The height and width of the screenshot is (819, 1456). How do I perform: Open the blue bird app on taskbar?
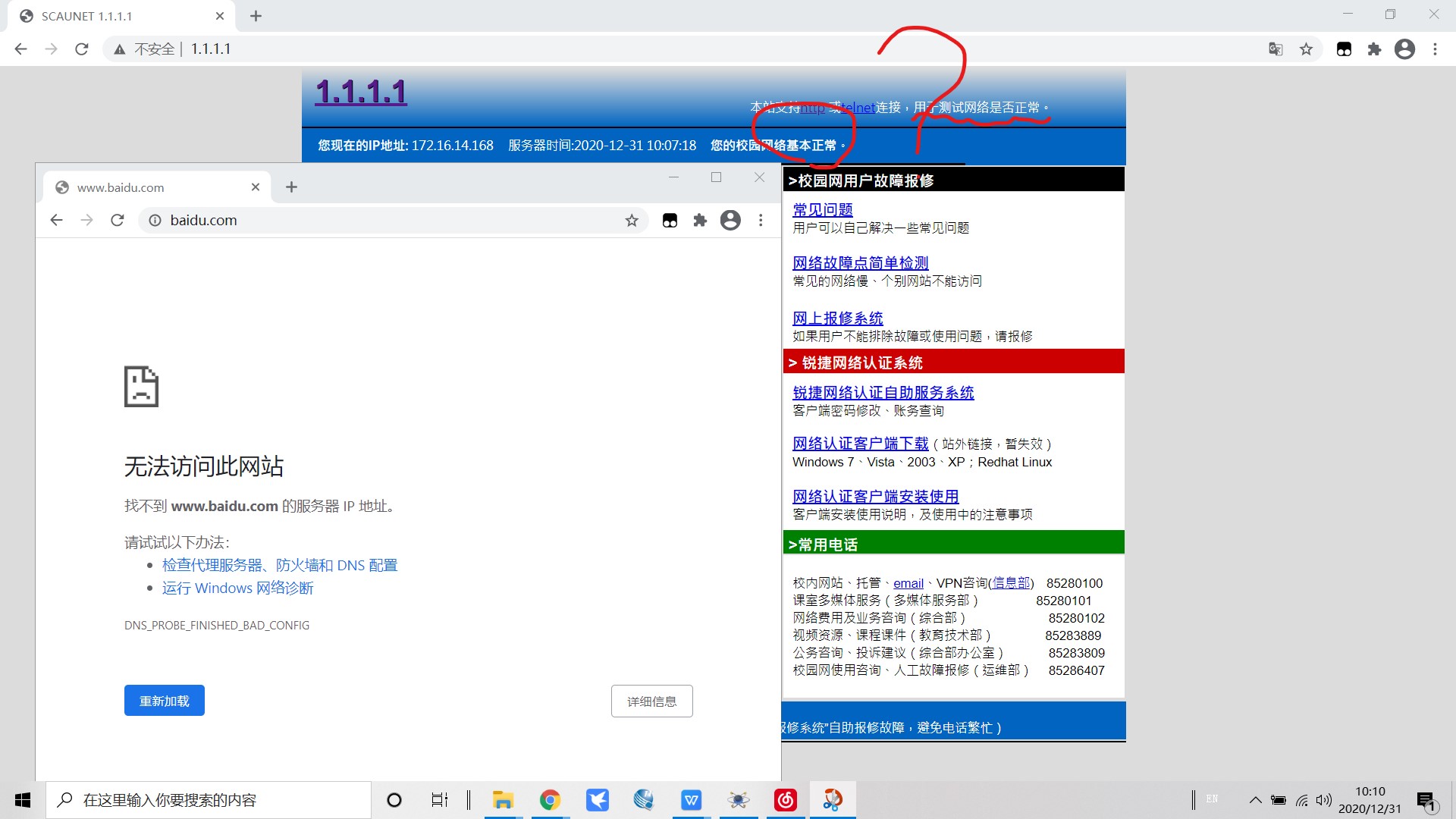598,800
